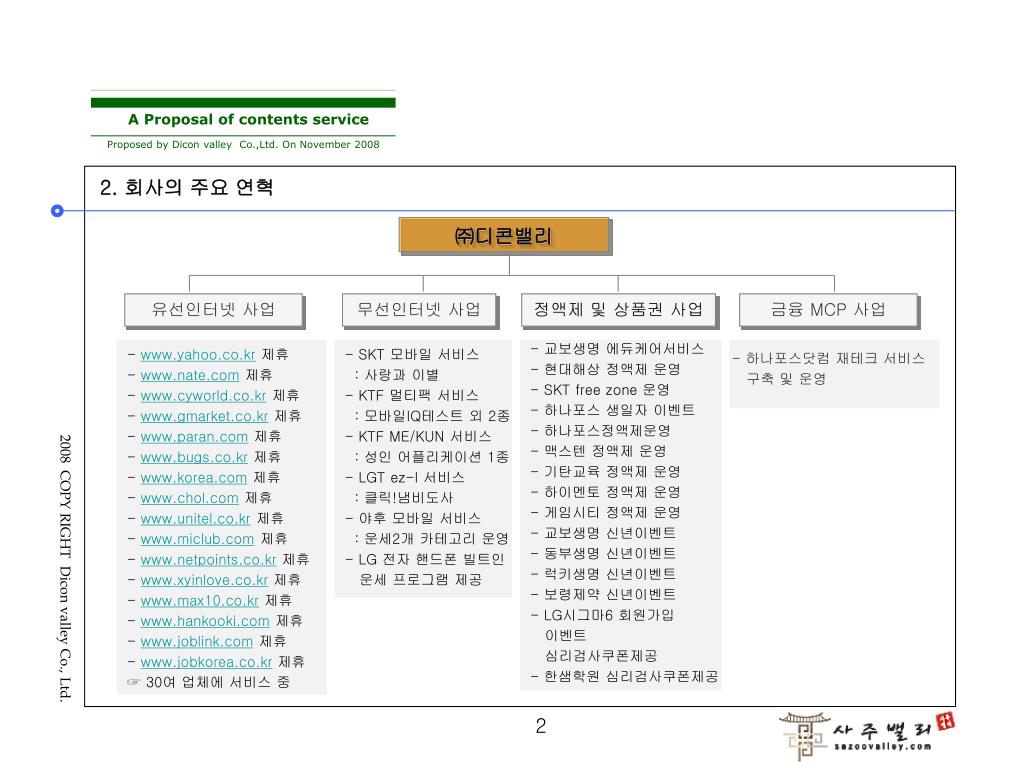The height and width of the screenshot is (768, 1024).
Task: Select the 보령제약 신년이벤트 line
Action: point(603,595)
